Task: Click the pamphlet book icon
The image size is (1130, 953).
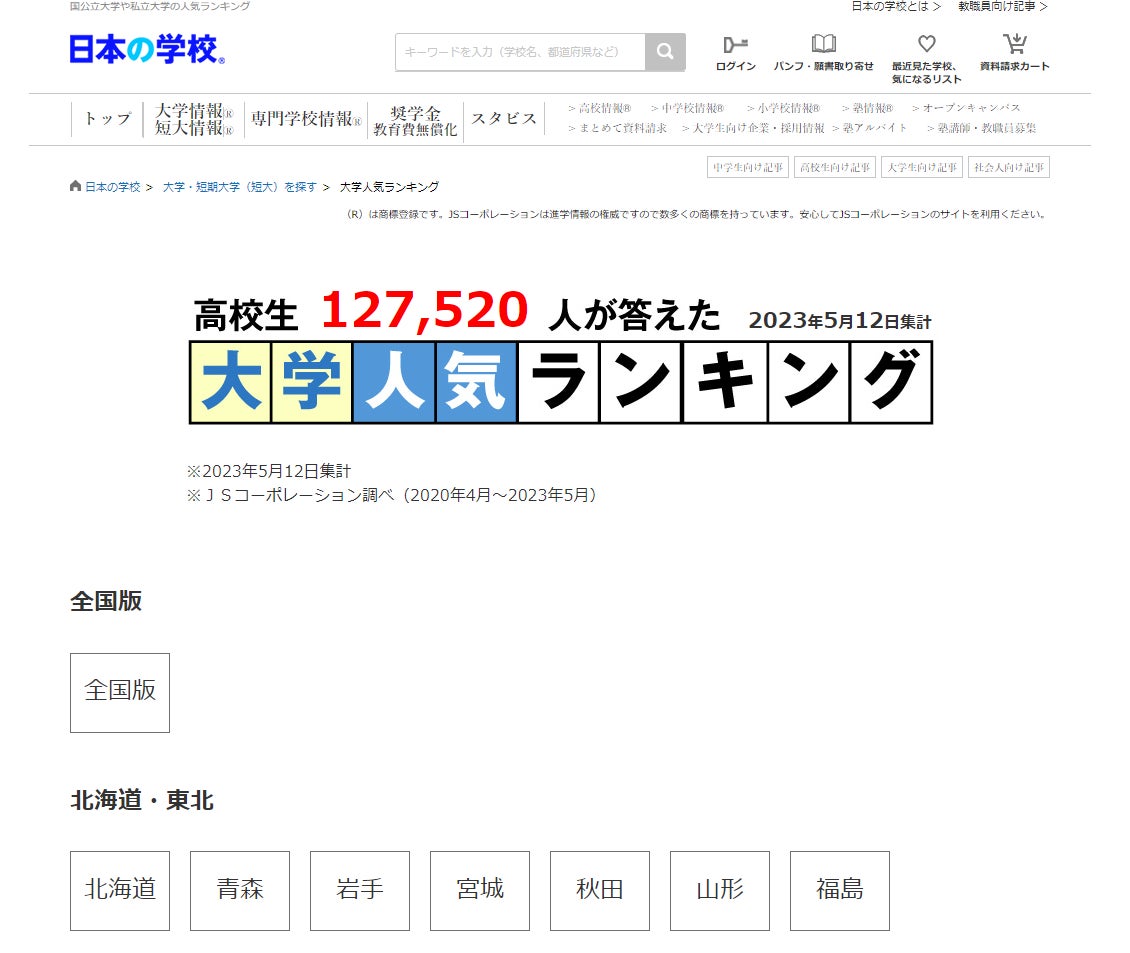Action: point(823,44)
